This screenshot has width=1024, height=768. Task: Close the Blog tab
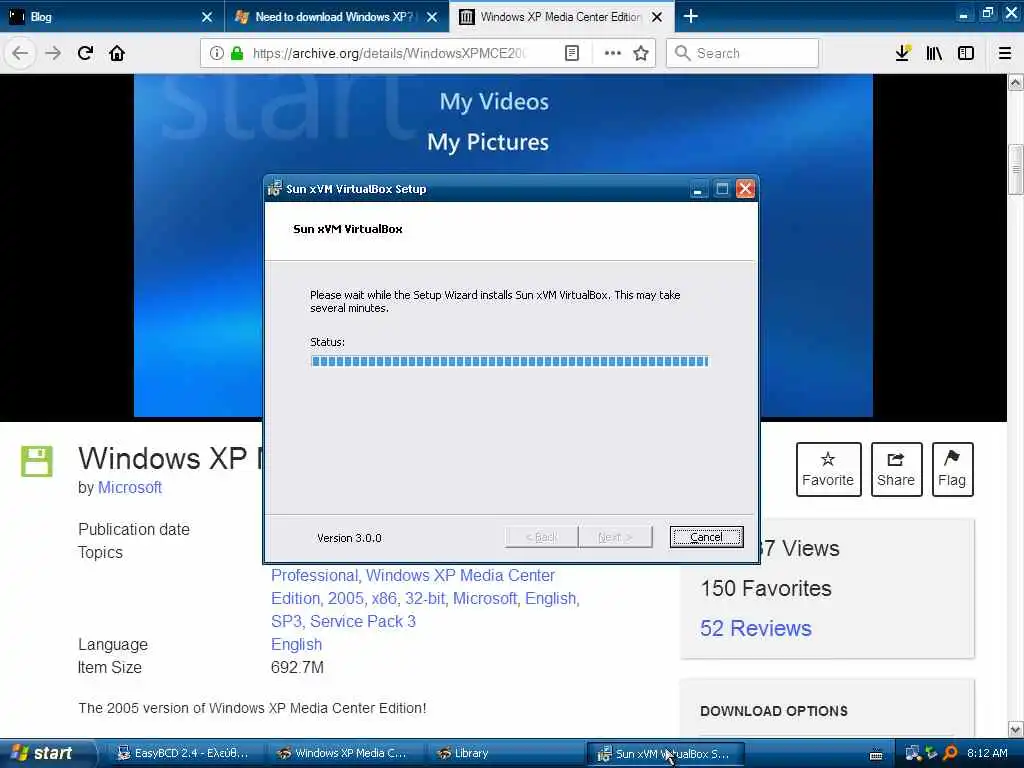click(206, 17)
